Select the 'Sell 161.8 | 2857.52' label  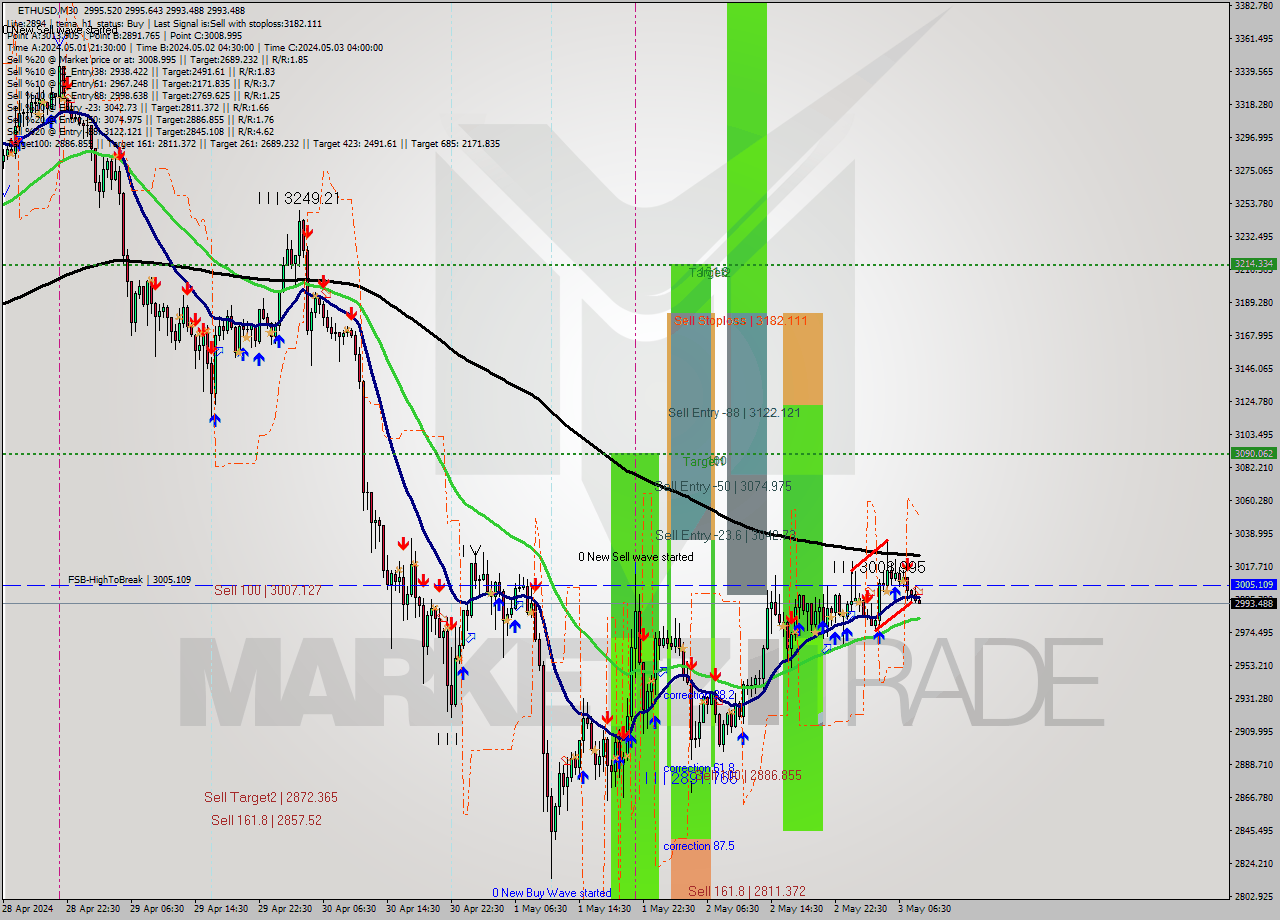266,820
